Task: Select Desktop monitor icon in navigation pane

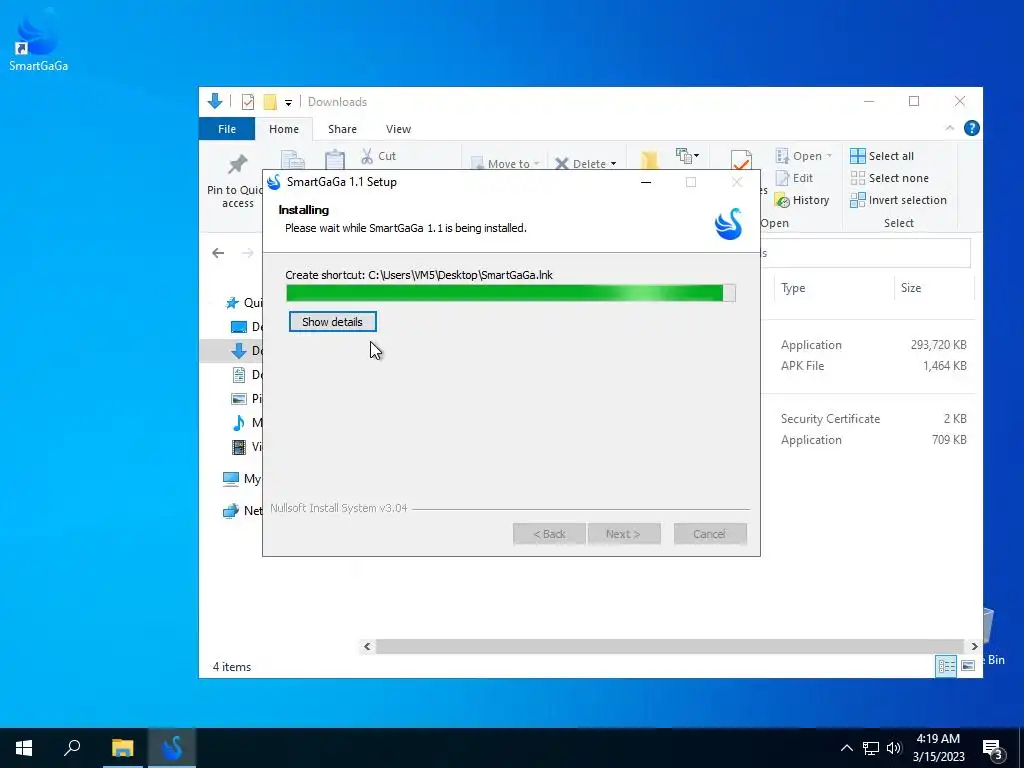Action: pyautogui.click(x=239, y=327)
